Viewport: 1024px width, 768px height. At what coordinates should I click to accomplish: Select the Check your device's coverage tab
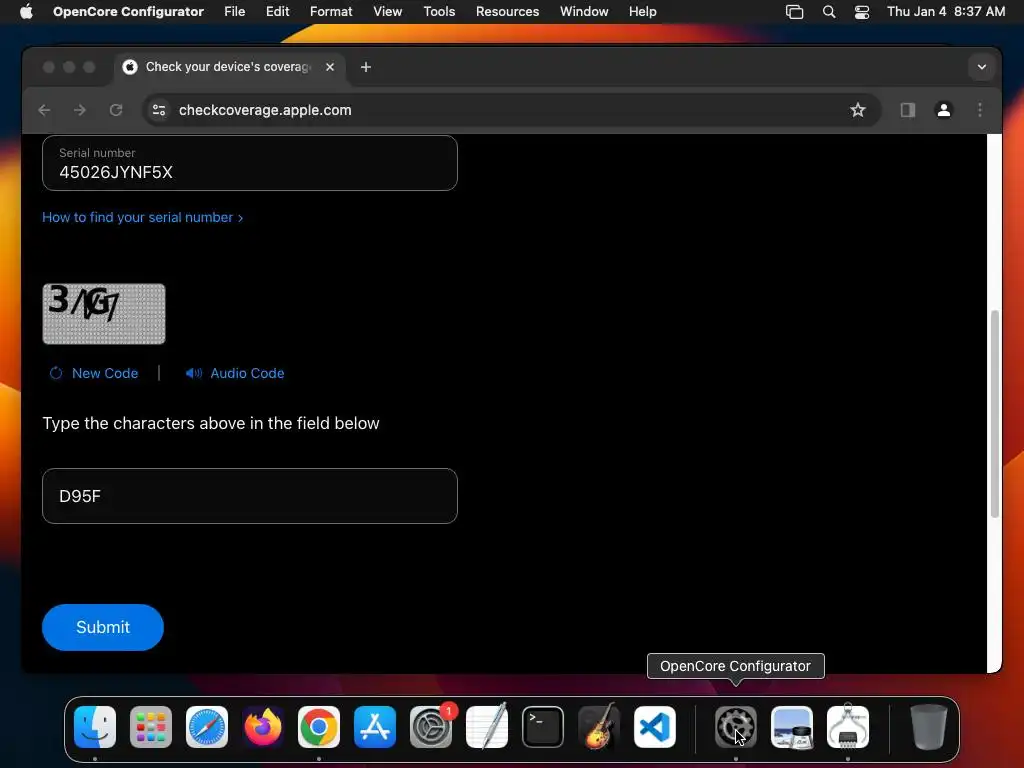pyautogui.click(x=228, y=67)
